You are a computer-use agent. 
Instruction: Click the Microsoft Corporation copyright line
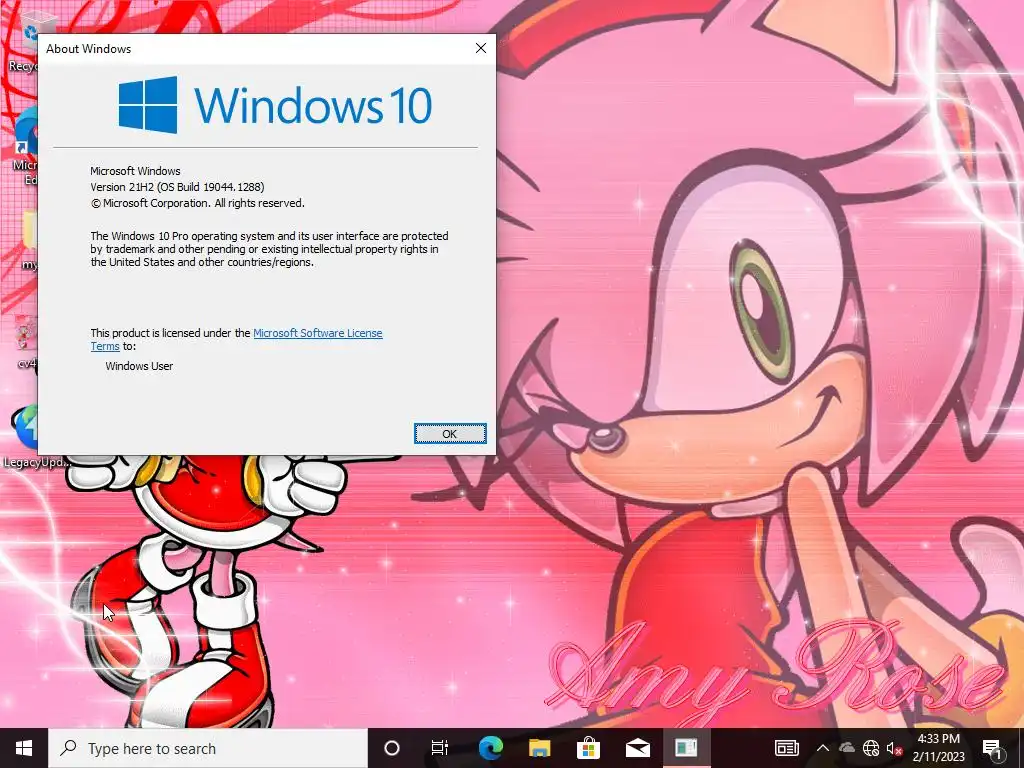pyautogui.click(x=197, y=203)
